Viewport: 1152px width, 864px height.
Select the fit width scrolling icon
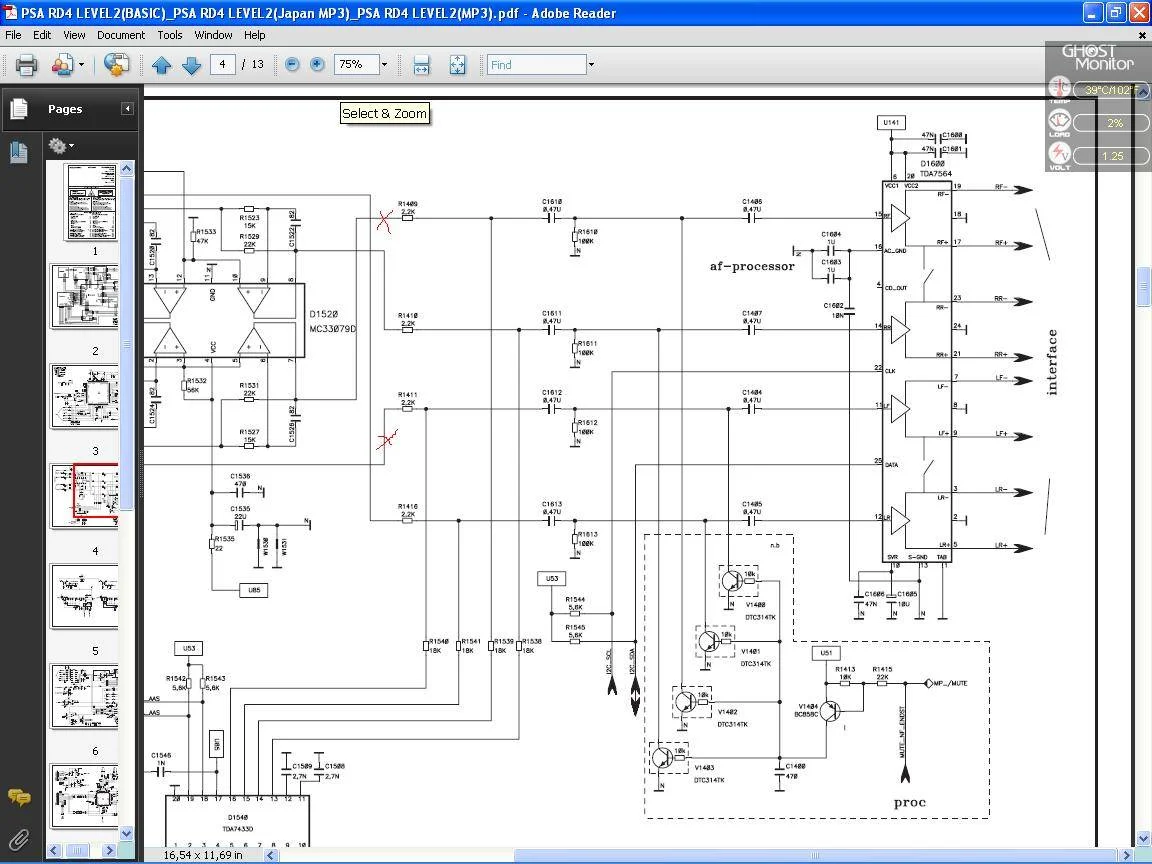(x=422, y=65)
